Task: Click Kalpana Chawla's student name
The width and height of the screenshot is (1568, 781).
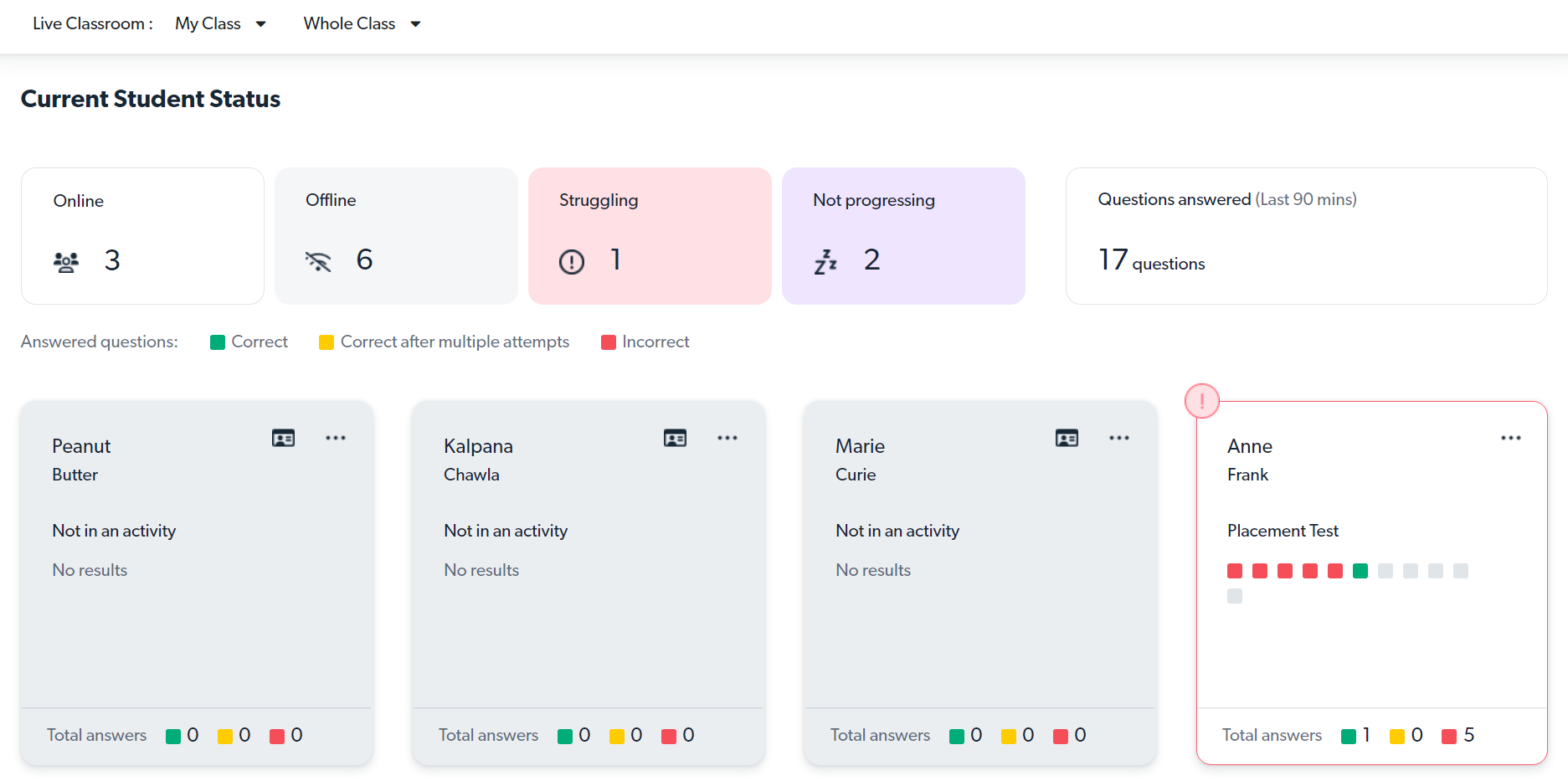Action: (x=478, y=460)
